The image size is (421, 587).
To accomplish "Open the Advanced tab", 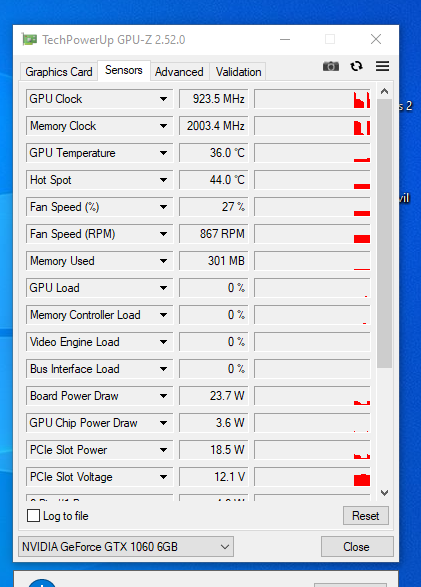I will coord(179,72).
